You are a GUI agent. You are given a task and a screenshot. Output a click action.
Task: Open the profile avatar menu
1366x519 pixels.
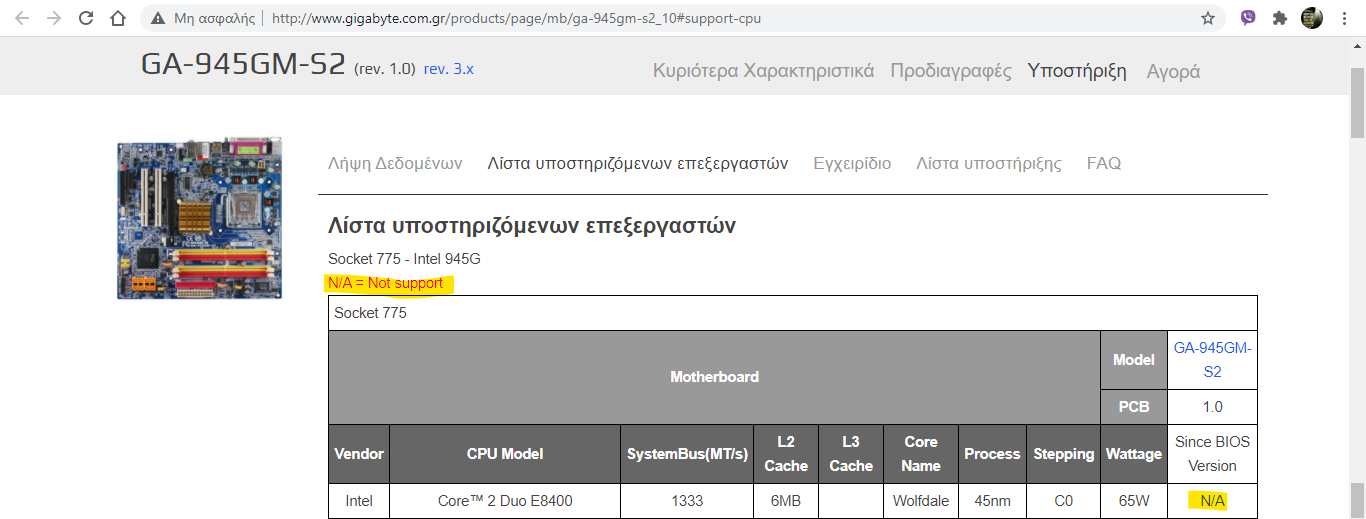click(x=1311, y=18)
